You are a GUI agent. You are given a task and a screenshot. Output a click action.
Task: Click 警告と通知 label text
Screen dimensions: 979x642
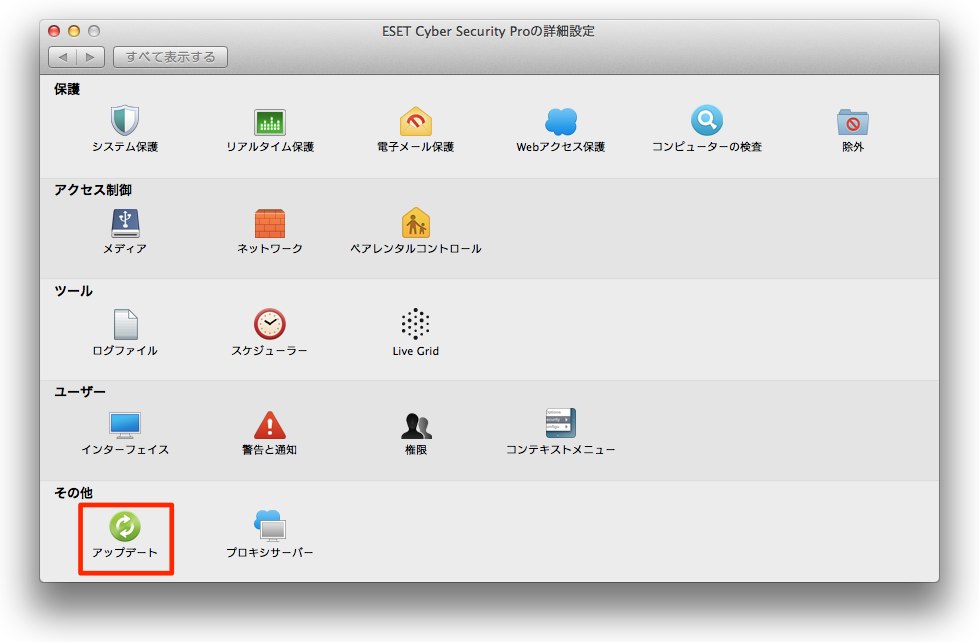(270, 450)
